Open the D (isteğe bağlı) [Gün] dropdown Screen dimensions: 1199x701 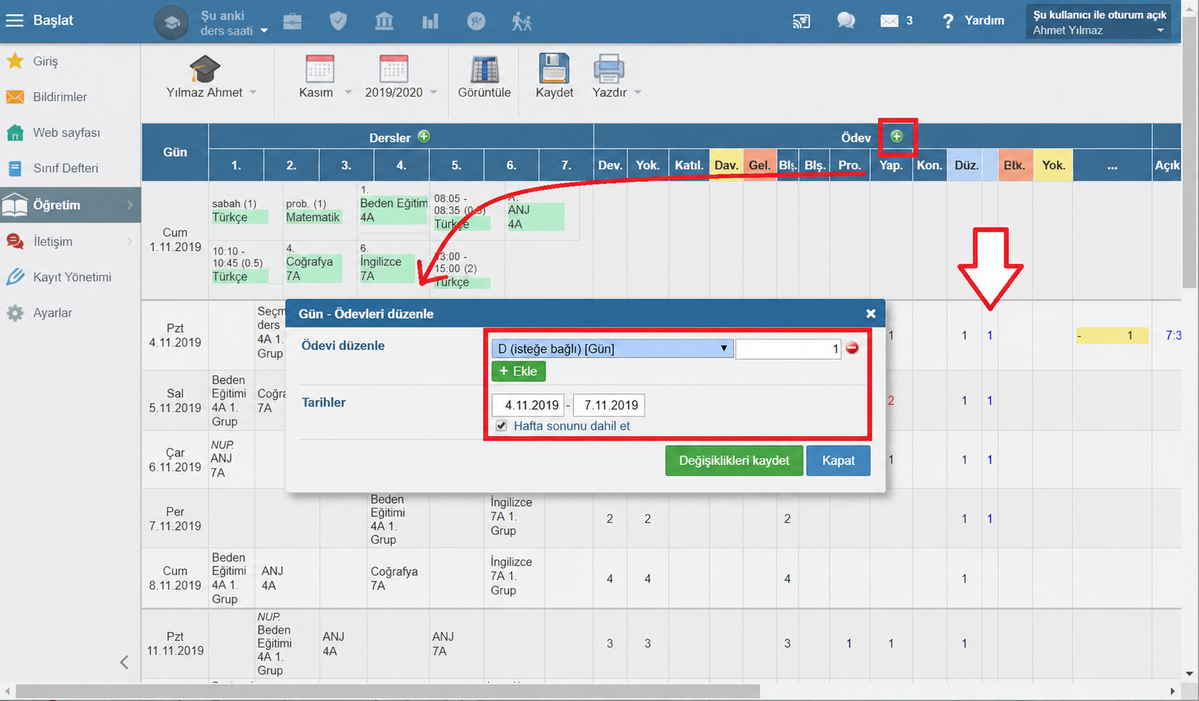pyautogui.click(x=612, y=349)
